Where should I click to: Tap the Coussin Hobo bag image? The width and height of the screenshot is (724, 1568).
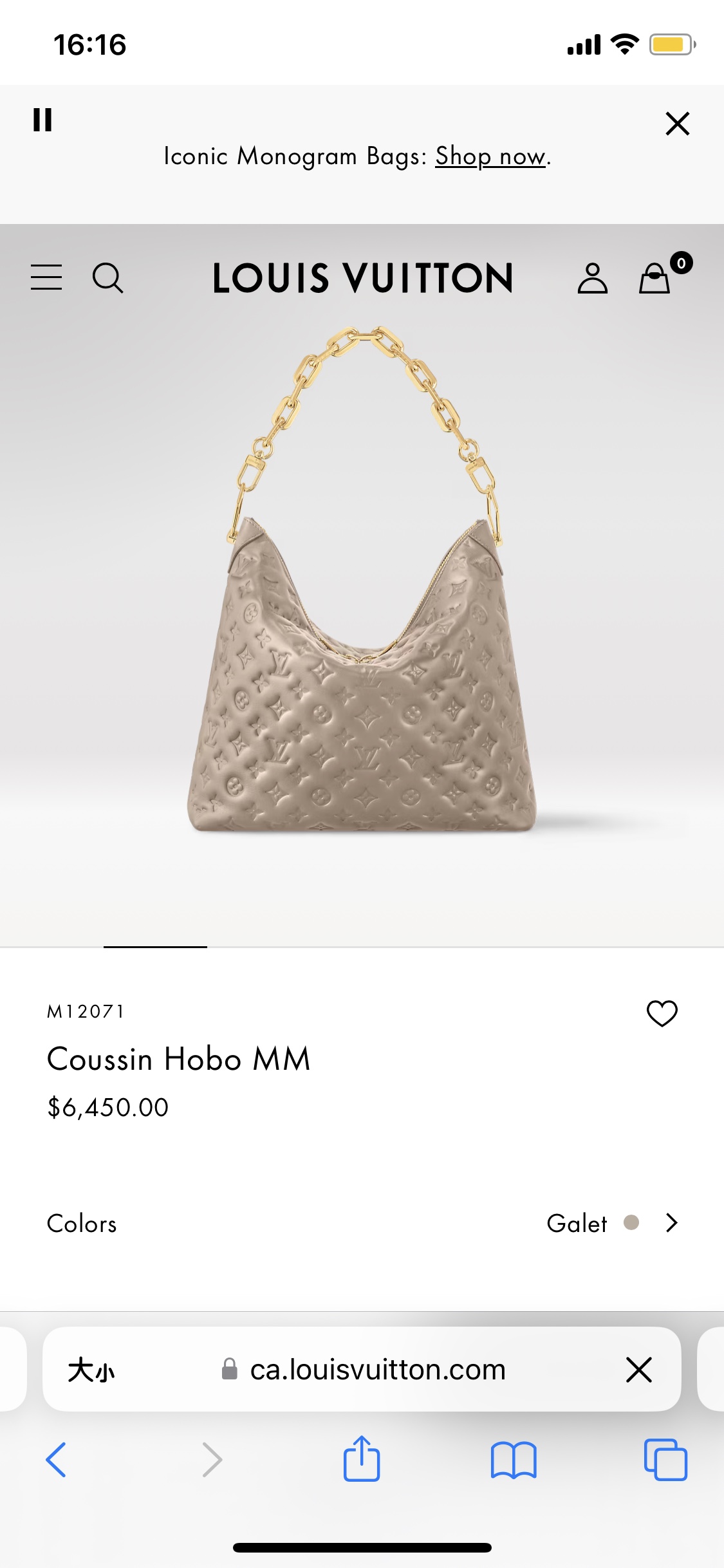[362, 579]
